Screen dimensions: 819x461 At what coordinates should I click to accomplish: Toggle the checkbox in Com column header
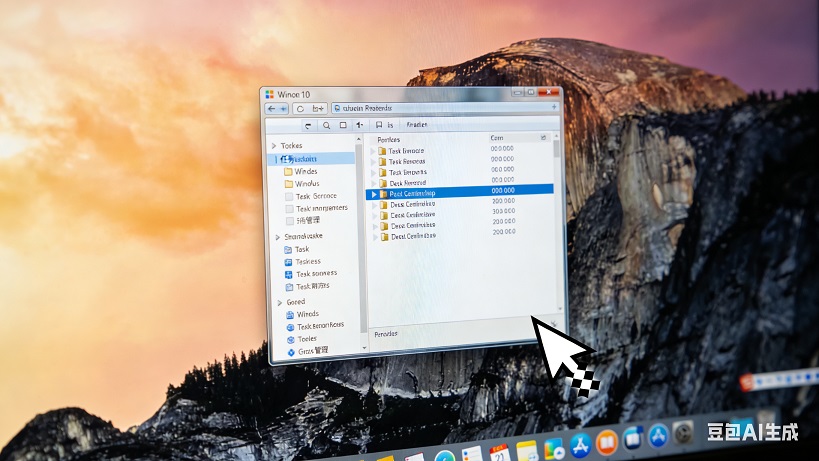[x=544, y=138]
